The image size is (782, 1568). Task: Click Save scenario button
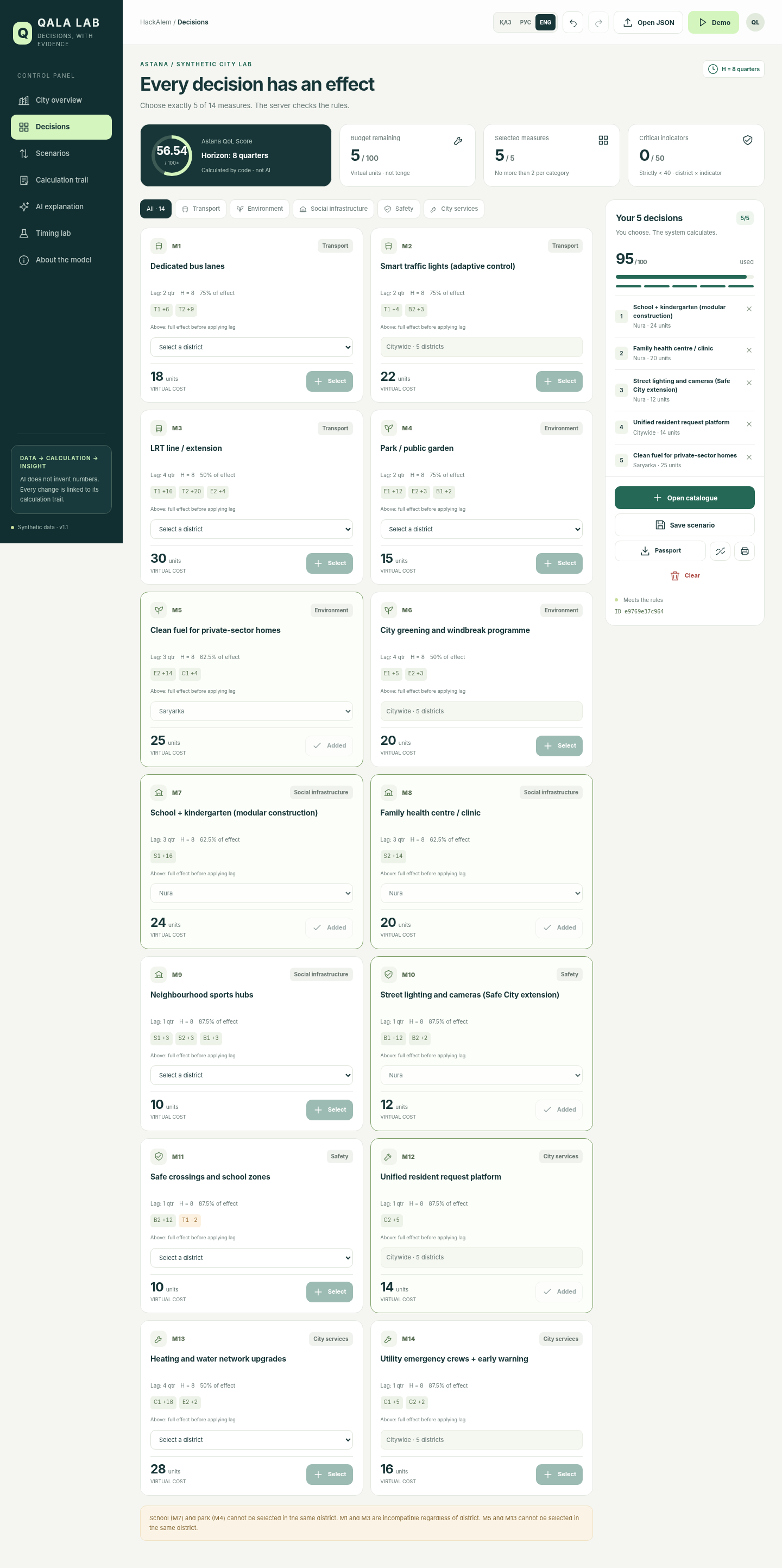[685, 525]
